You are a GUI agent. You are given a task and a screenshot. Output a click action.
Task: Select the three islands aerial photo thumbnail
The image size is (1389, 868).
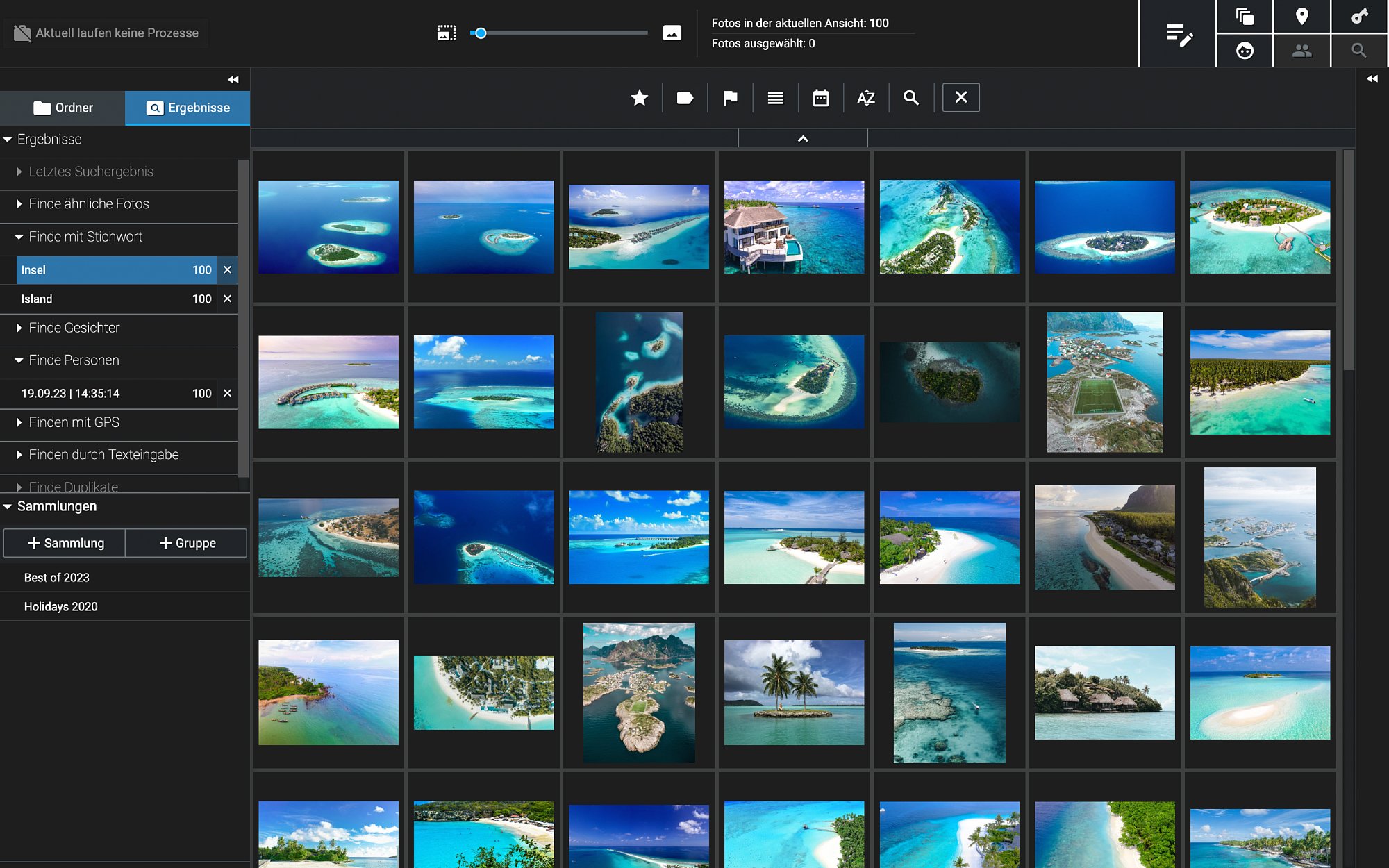pos(328,227)
